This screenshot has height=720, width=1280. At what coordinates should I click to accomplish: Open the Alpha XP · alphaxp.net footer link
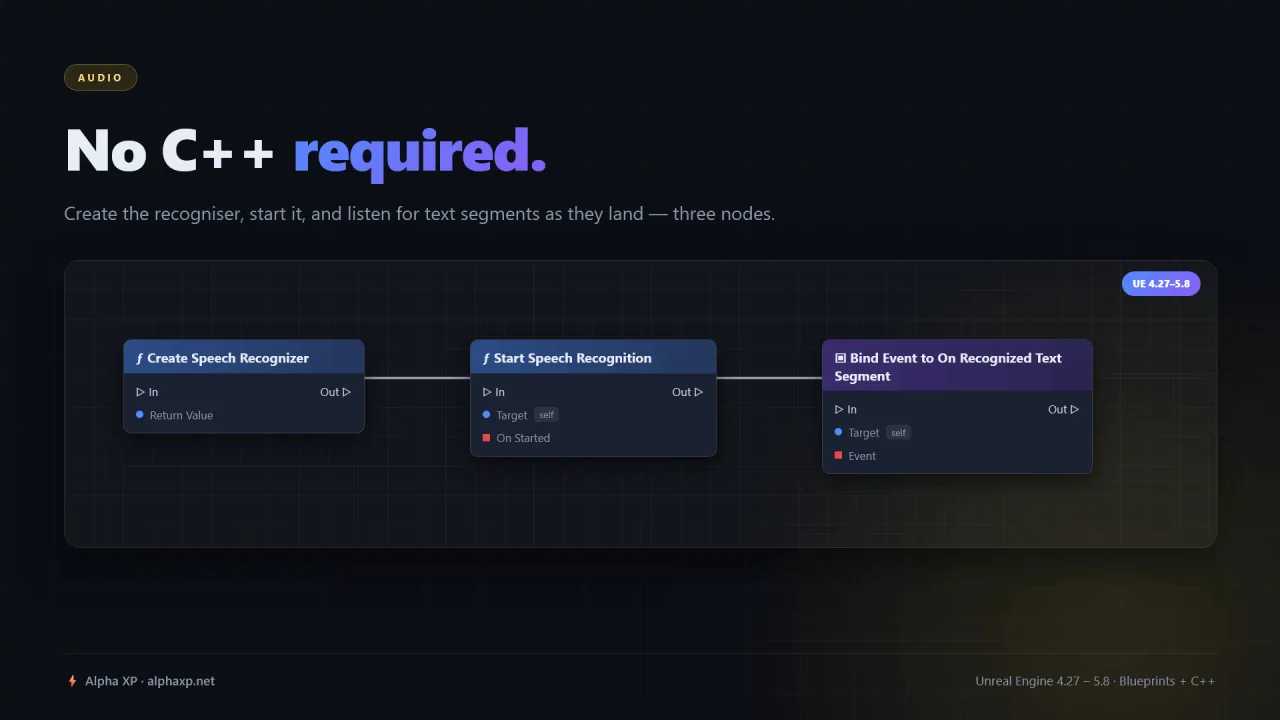(150, 681)
